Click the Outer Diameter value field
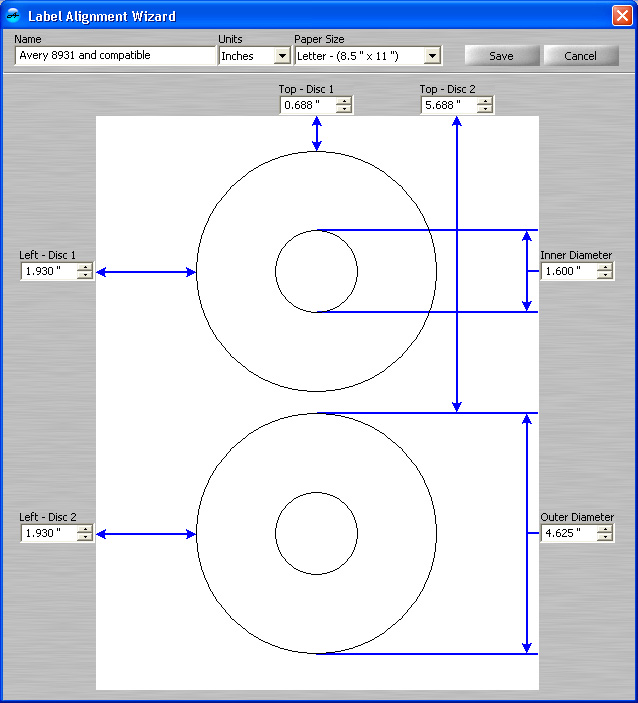 [569, 533]
